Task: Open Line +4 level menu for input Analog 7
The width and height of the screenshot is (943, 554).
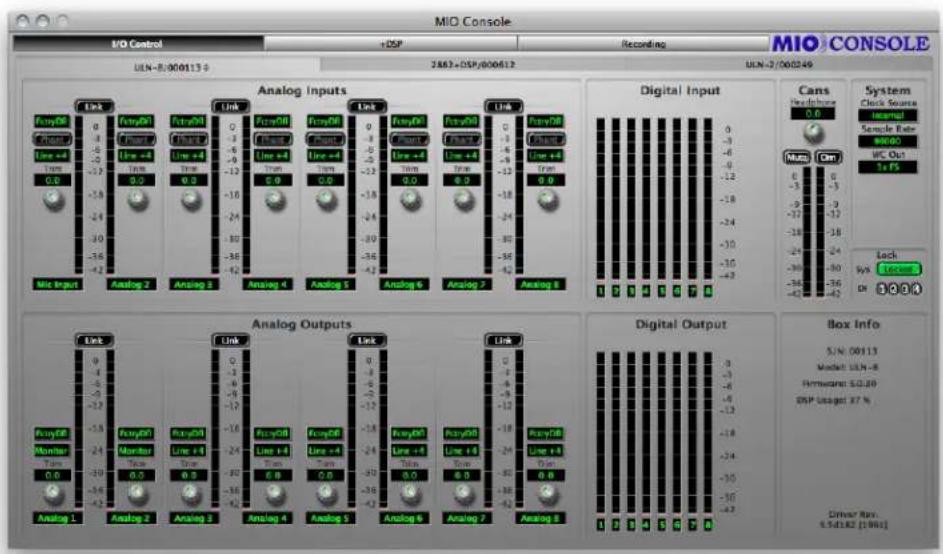Action: pyautogui.click(x=461, y=156)
